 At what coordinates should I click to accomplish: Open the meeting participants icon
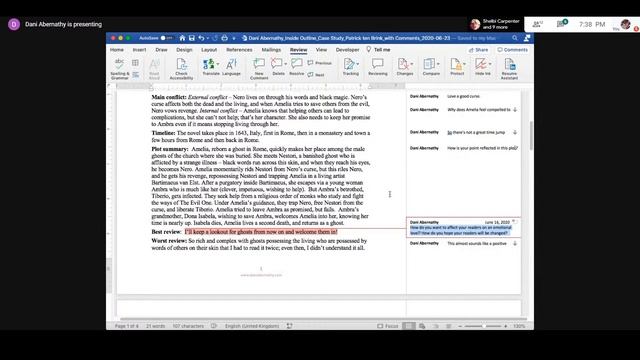click(x=537, y=24)
